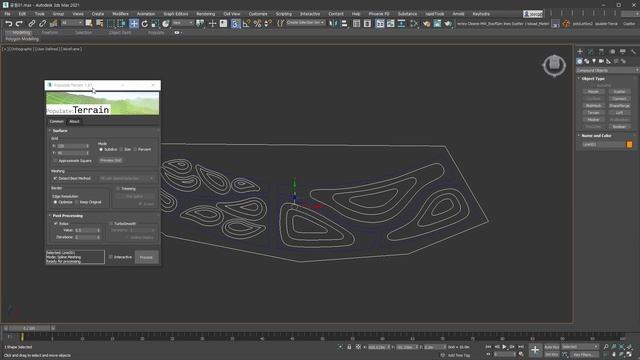Toggle the Approximate Square checkbox
The image size is (640, 360).
click(56, 161)
